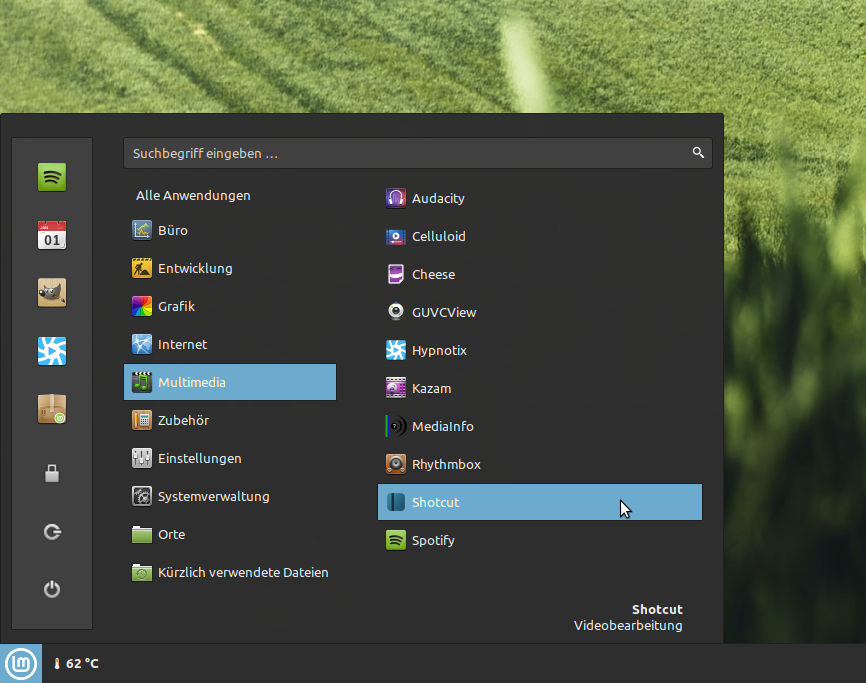Lock the screen with the padlock icon
The image size is (866, 683).
52,474
